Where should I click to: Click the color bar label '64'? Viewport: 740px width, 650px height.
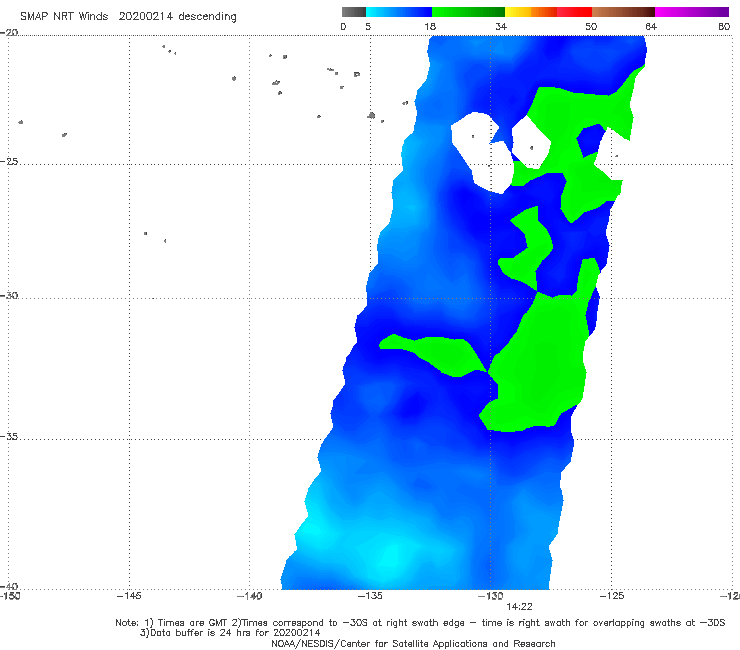pos(651,26)
